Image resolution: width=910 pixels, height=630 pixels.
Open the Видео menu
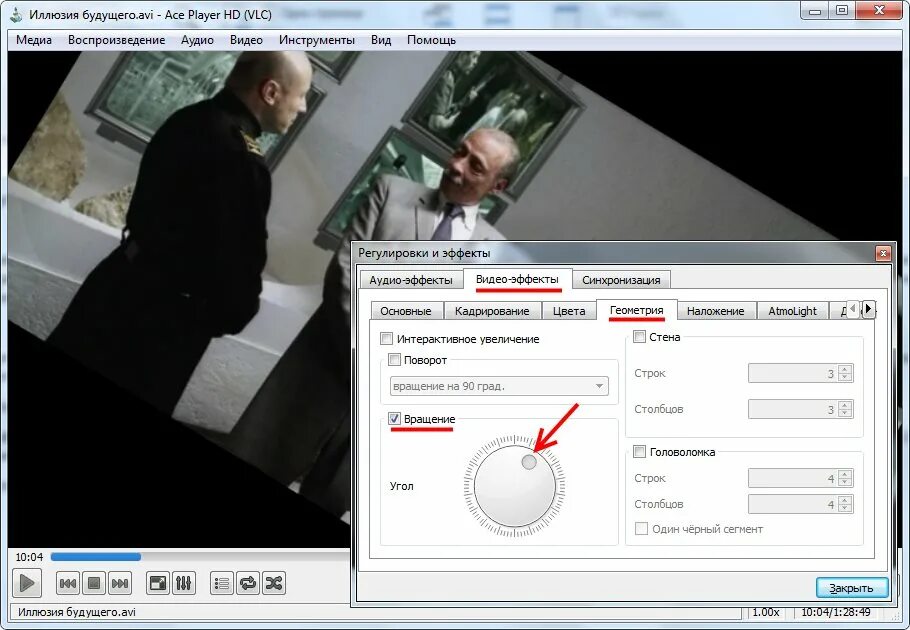point(246,40)
